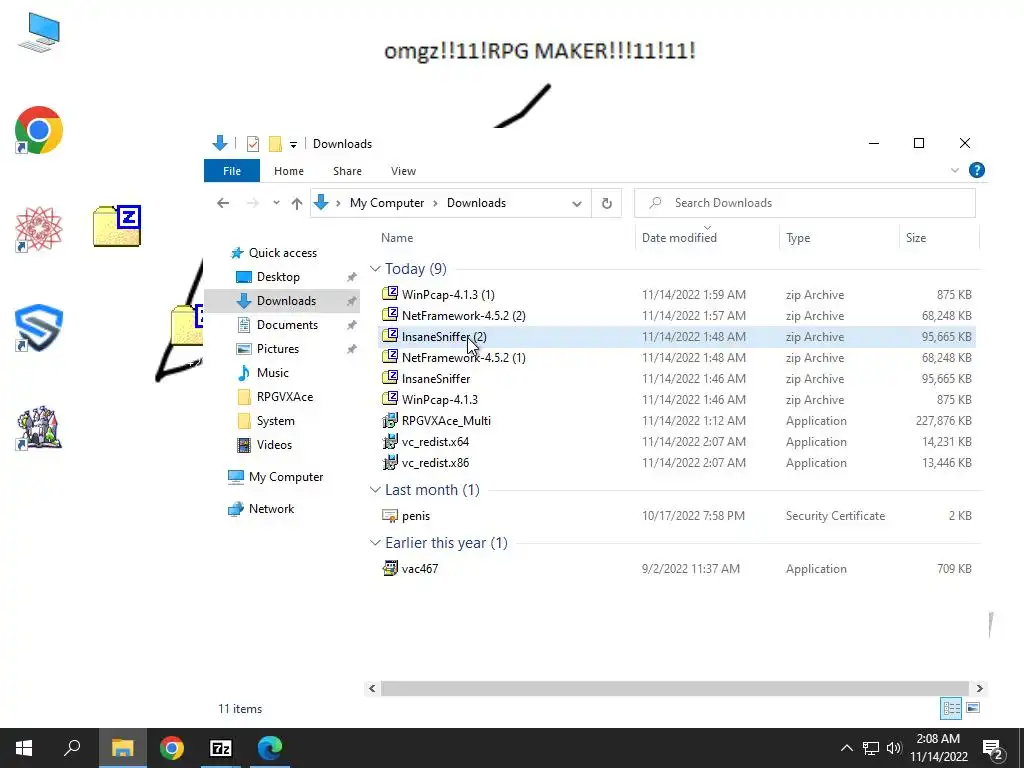Open System folder in navigation pane
Viewport: 1024px width, 768px height.
tap(275, 421)
